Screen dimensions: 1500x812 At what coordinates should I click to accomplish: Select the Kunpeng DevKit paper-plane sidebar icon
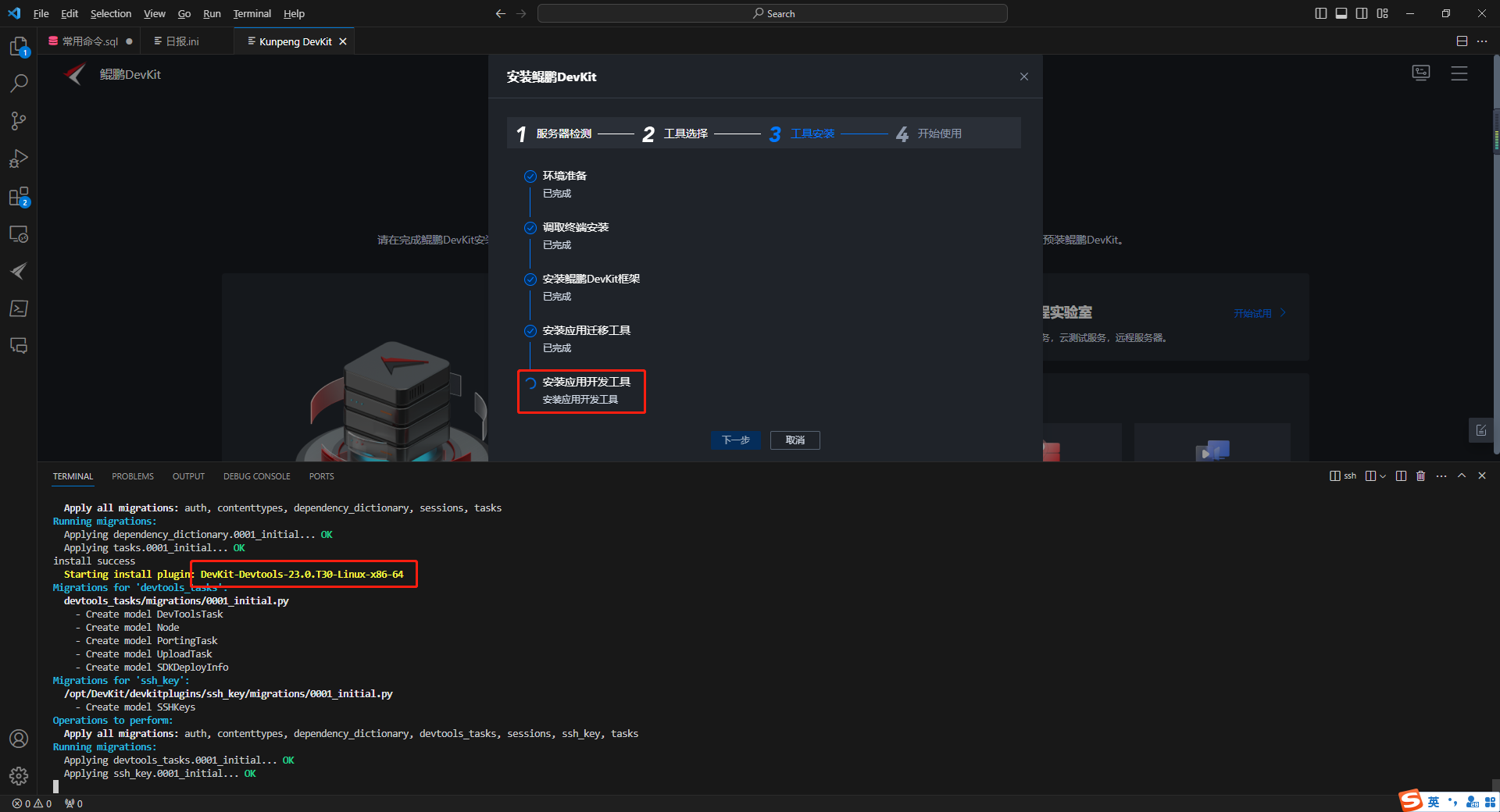pyautogui.click(x=19, y=271)
